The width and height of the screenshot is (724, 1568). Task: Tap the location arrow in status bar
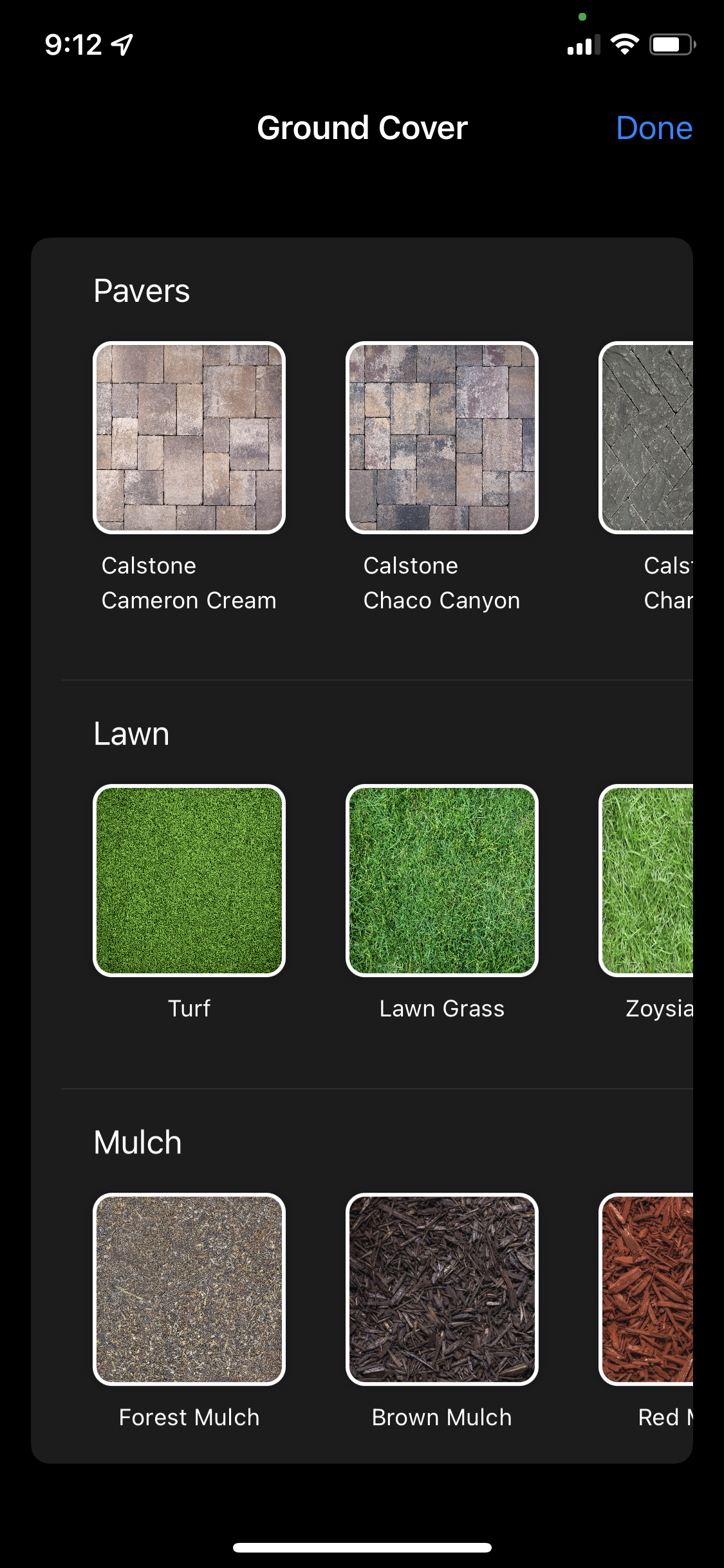click(x=122, y=44)
